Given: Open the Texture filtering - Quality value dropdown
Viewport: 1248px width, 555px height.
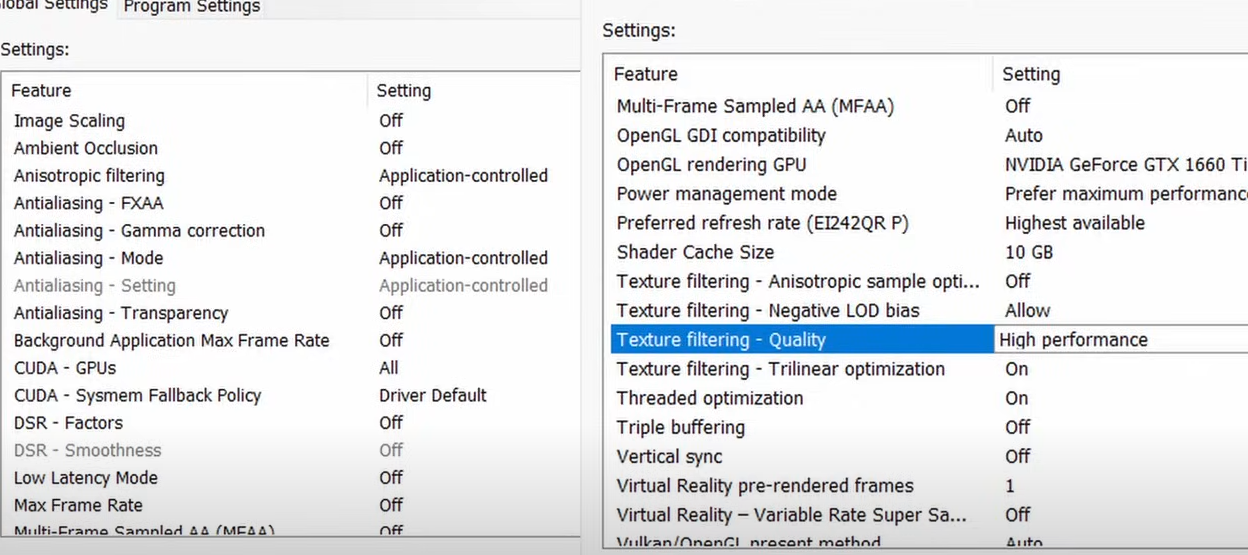Looking at the screenshot, I should click(1120, 340).
